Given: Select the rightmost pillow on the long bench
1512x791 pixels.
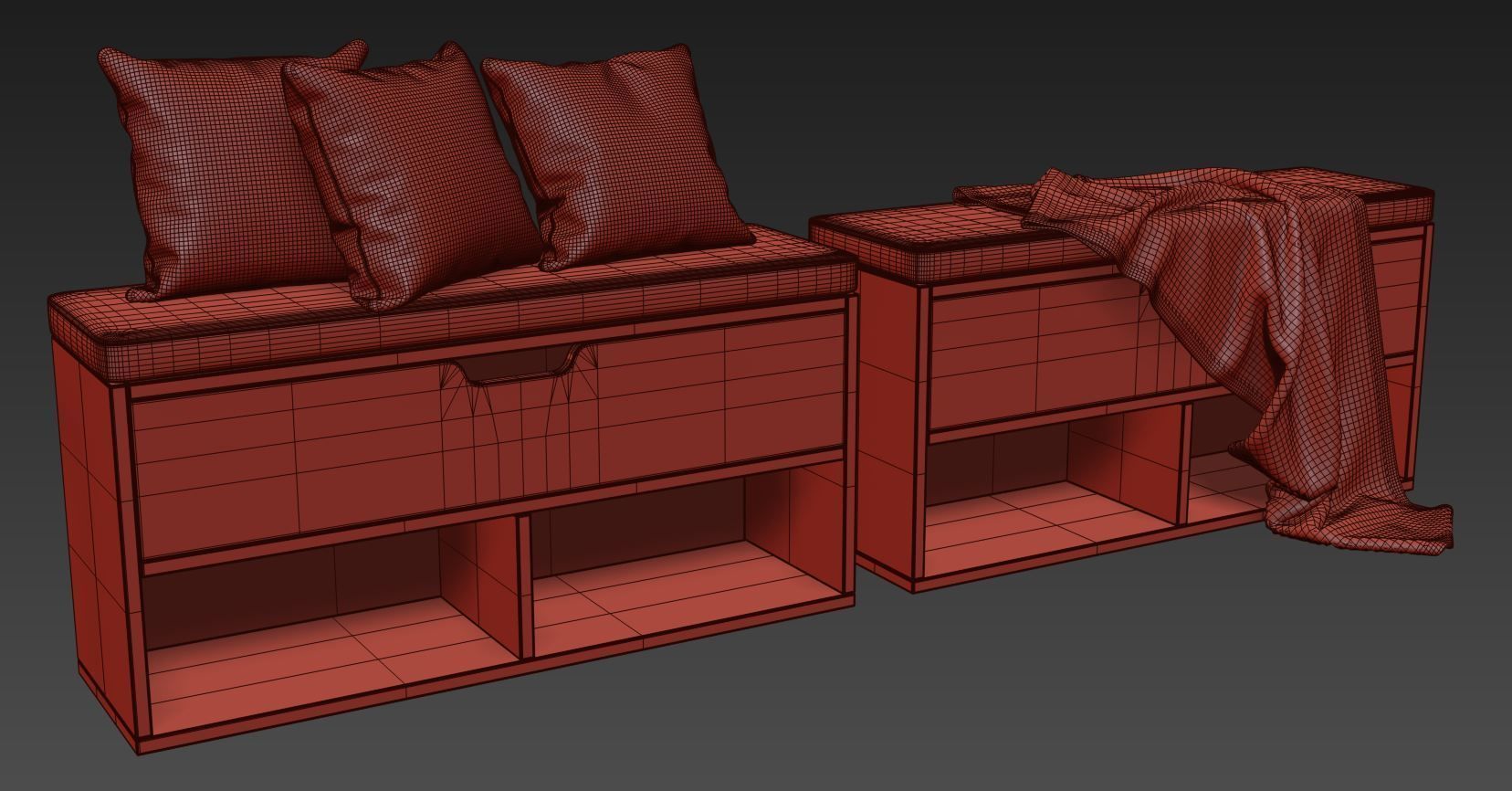Looking at the screenshot, I should click(x=616, y=155).
